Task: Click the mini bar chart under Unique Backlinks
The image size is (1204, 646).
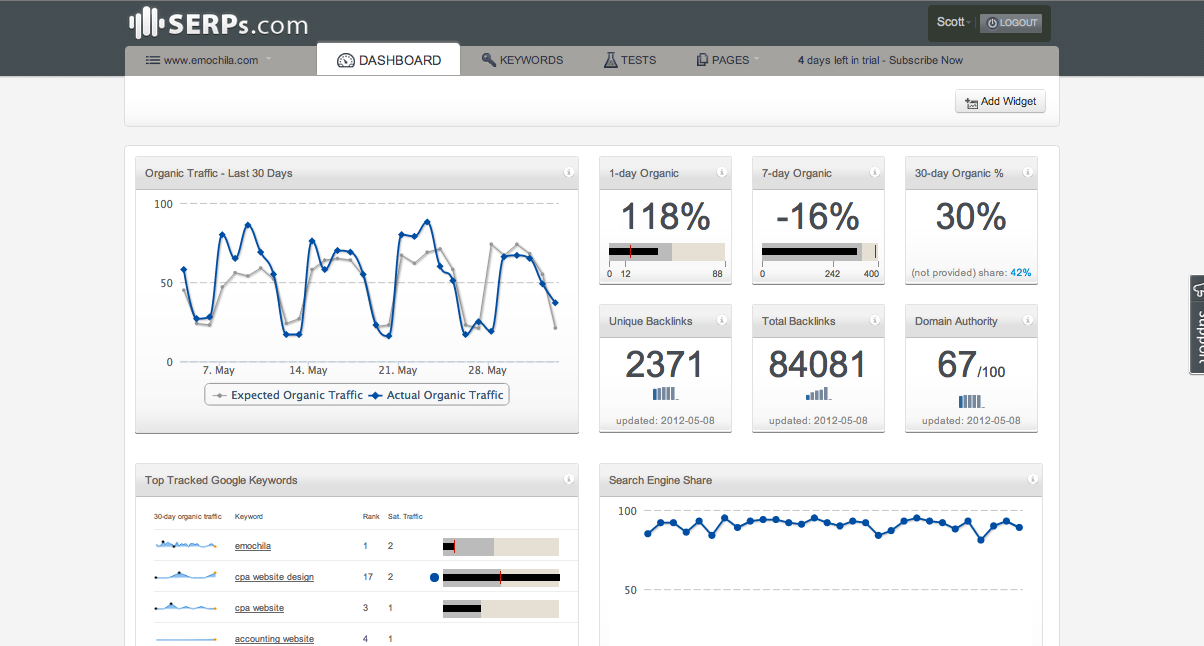Action: [665, 394]
